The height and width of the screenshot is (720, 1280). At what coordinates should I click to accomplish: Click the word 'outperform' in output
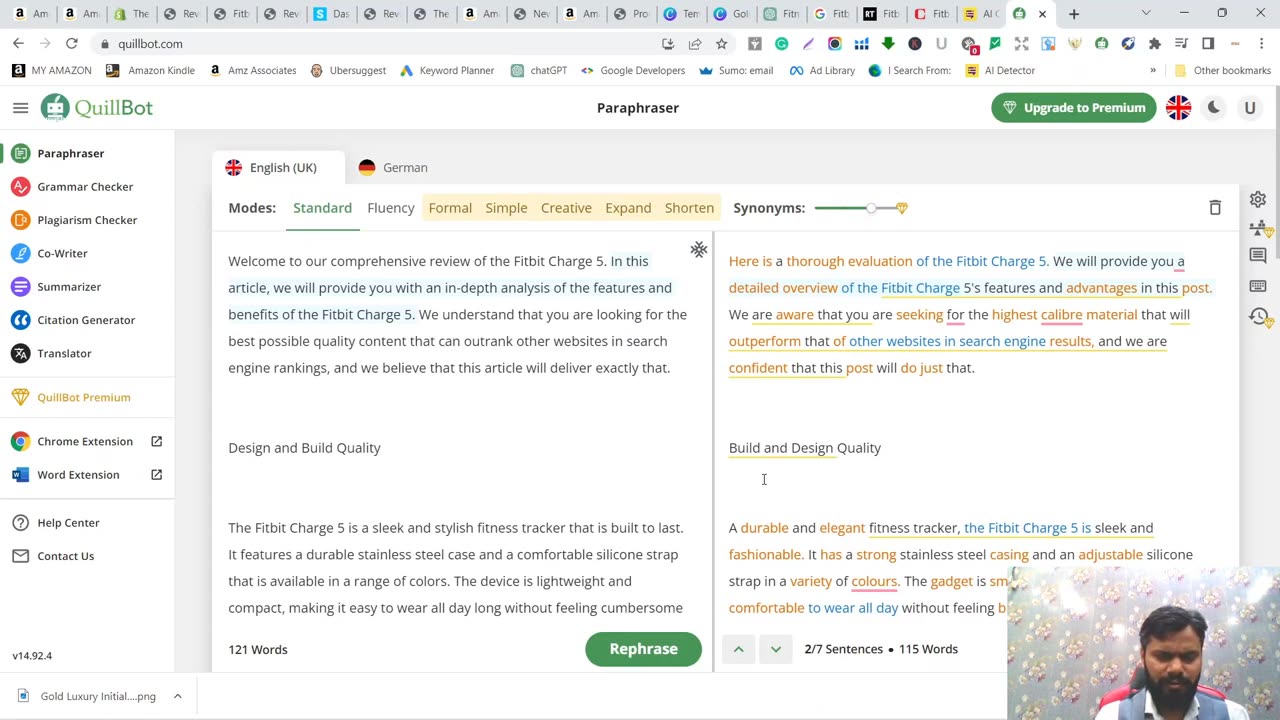point(764,341)
